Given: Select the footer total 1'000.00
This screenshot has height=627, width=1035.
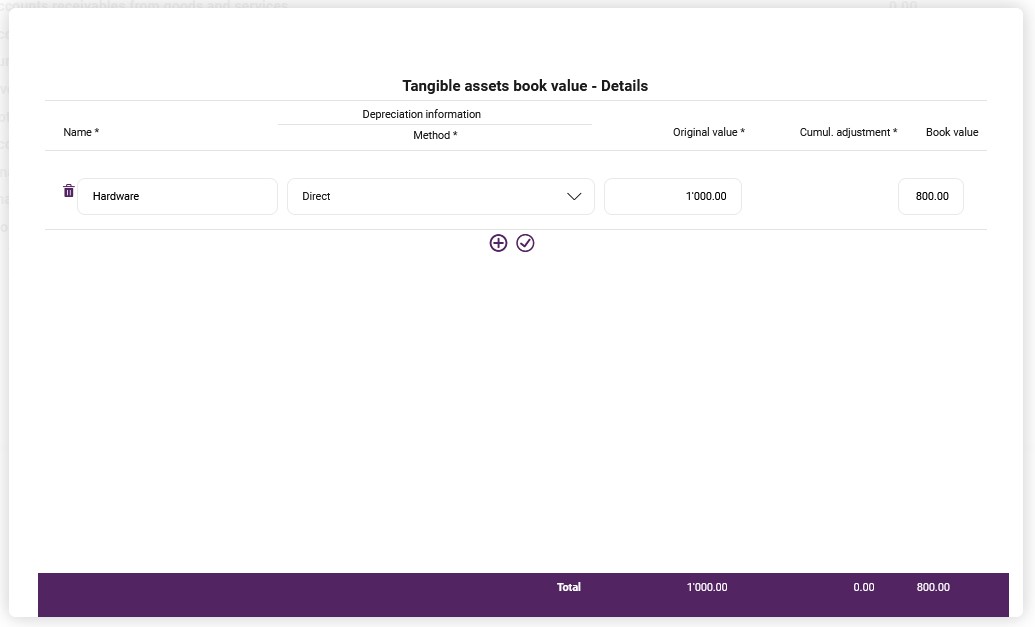Looking at the screenshot, I should (x=707, y=587).
